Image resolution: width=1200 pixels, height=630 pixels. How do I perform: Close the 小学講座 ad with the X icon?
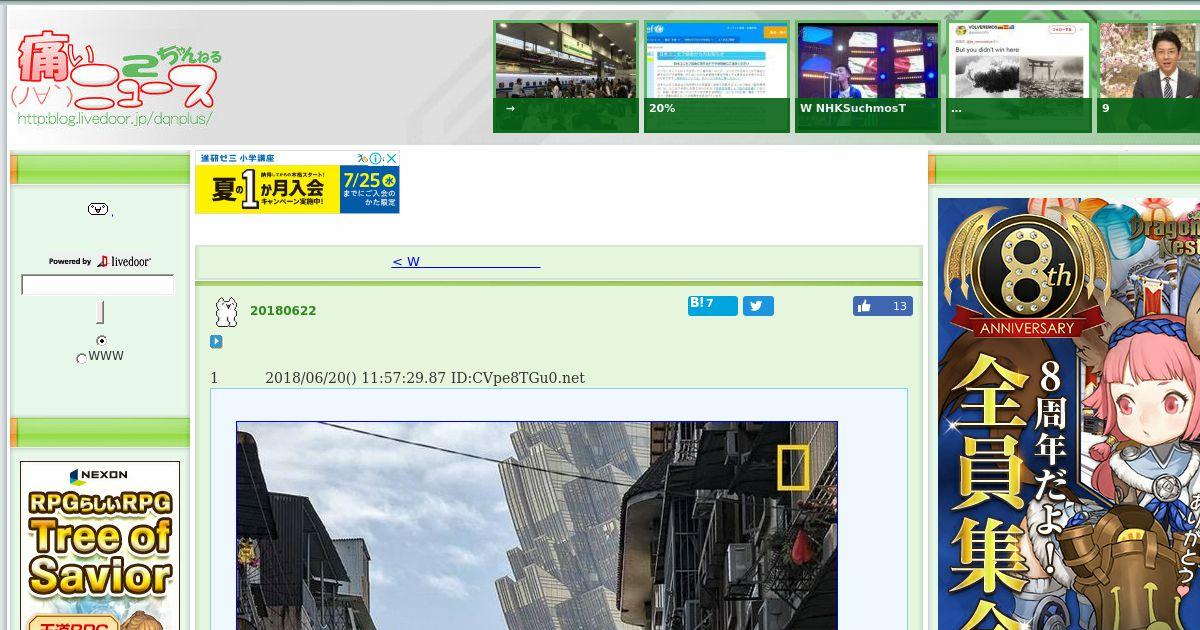coord(391,158)
